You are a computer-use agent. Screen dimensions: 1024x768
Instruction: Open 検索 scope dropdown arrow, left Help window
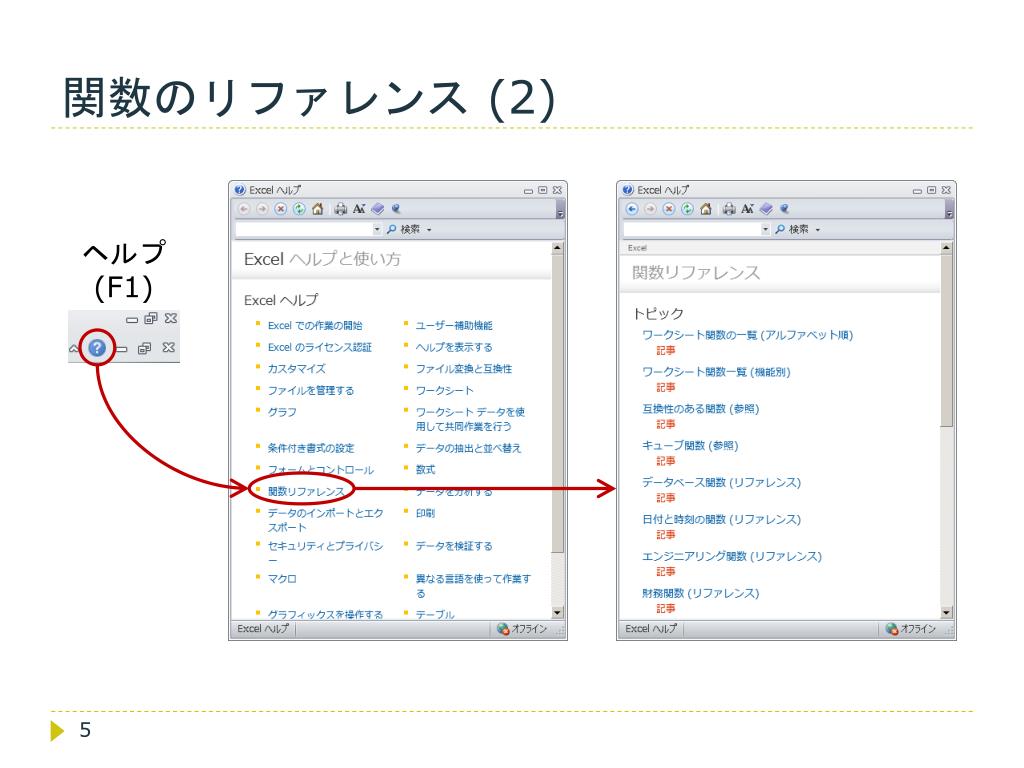point(429,230)
